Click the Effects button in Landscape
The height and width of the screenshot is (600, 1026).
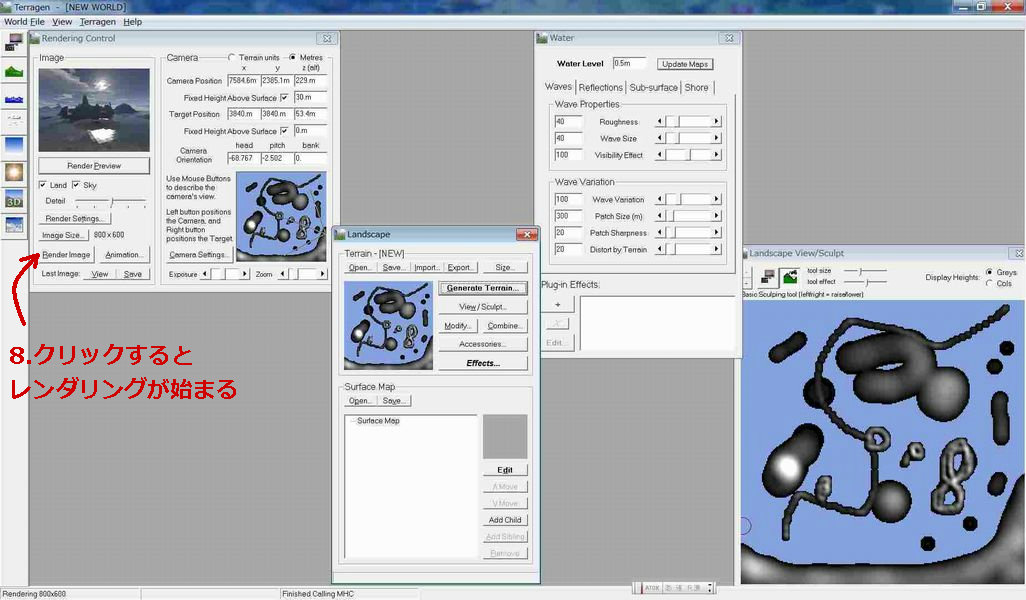tap(483, 363)
